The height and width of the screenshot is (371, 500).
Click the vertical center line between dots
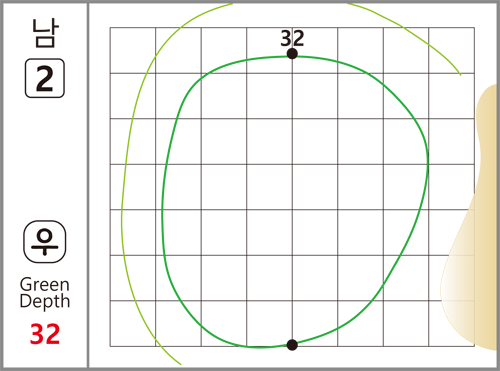point(292,200)
